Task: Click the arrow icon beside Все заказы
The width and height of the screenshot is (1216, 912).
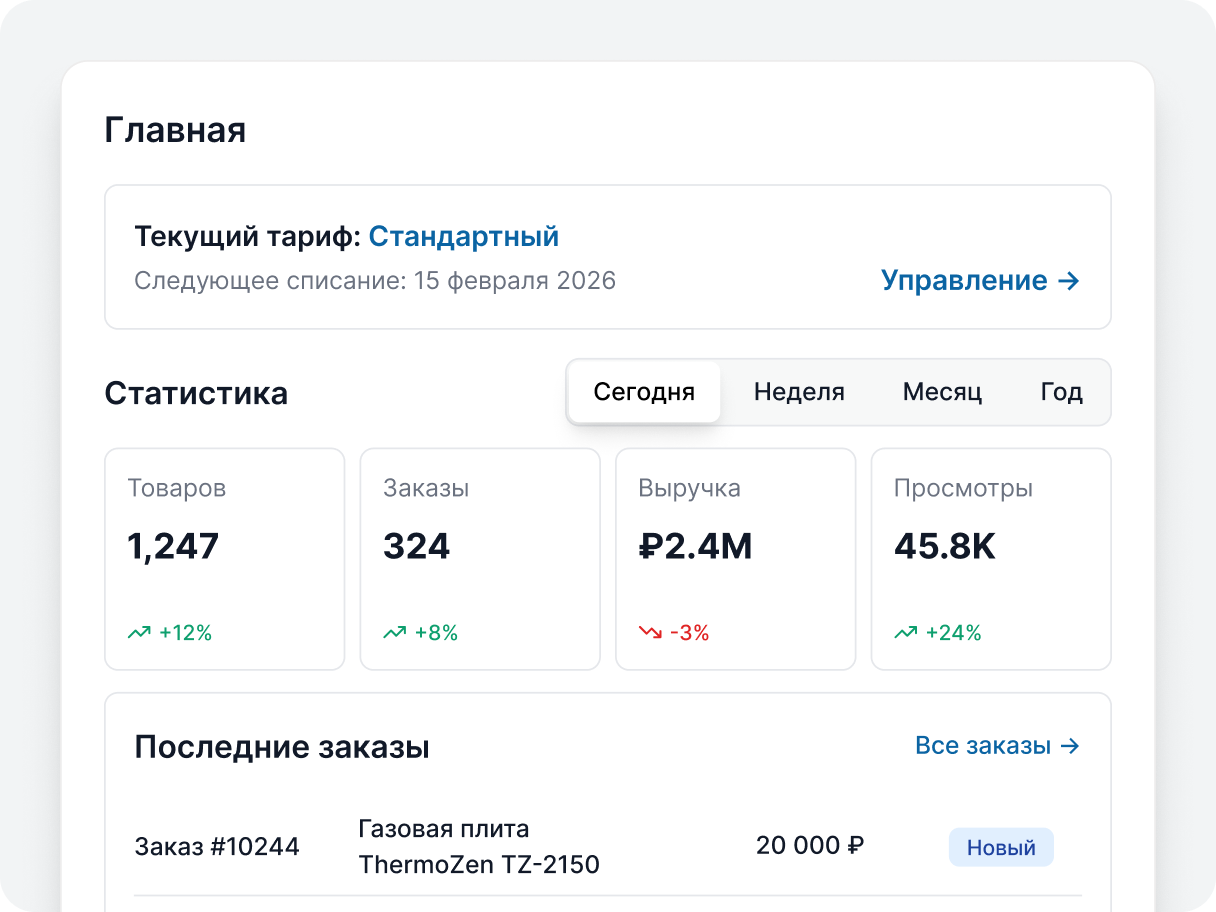Action: pyautogui.click(x=1070, y=746)
